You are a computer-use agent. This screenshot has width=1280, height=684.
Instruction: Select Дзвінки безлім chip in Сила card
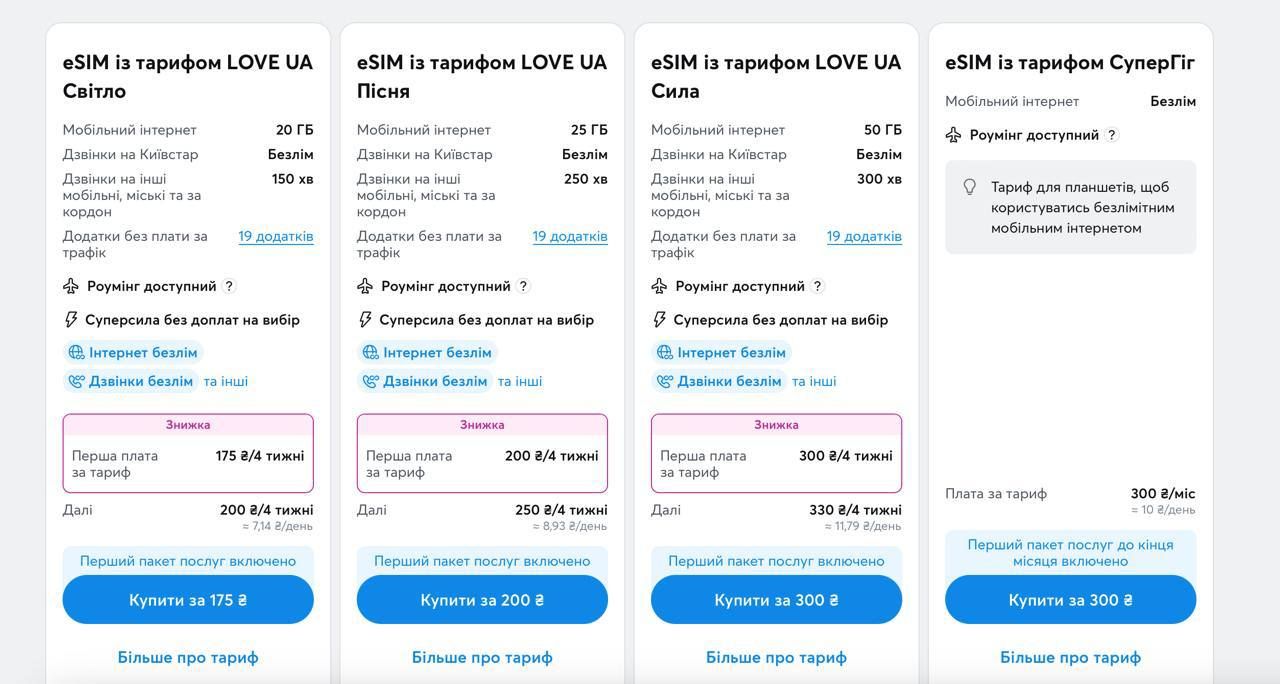[720, 381]
